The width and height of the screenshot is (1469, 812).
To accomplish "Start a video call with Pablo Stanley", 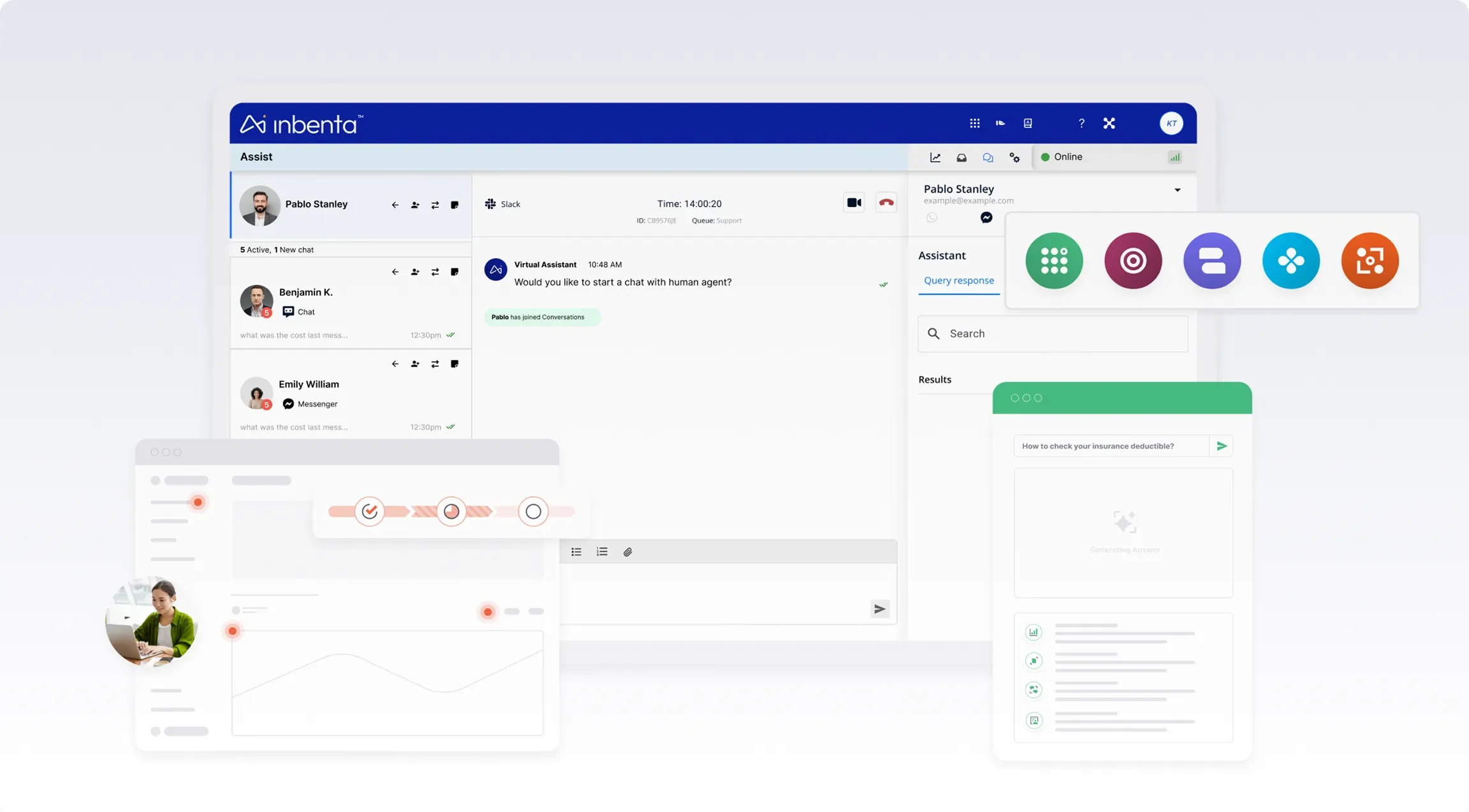I will point(854,202).
